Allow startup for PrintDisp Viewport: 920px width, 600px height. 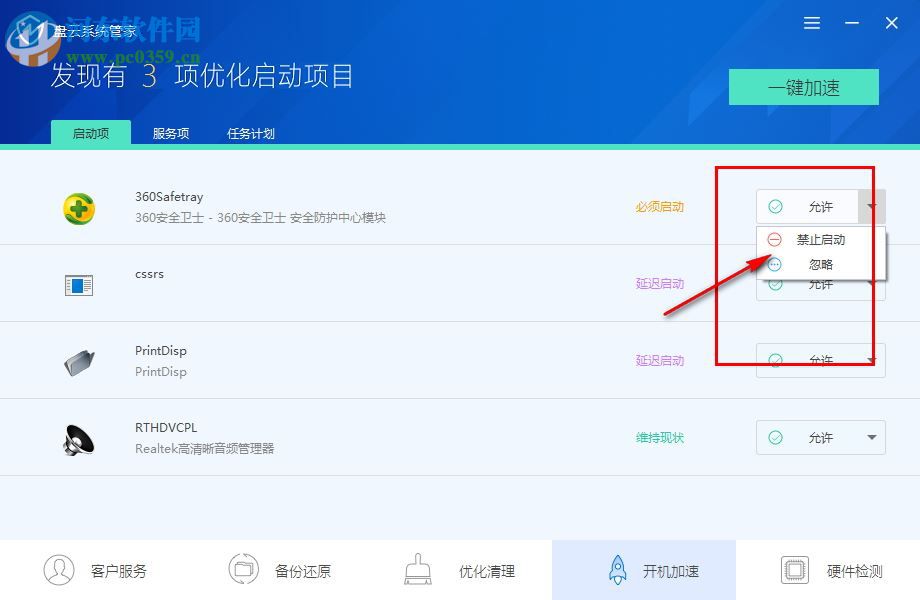813,360
